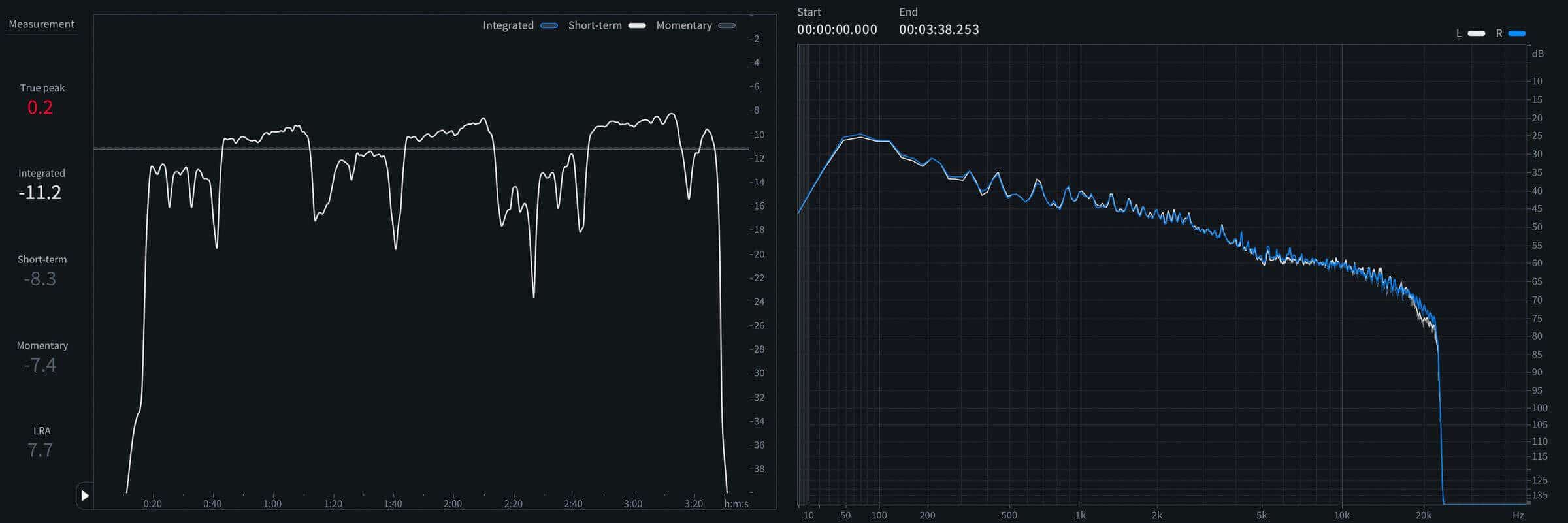Click the Momentary value -7.4
Viewport: 1568px width, 523px height.
(x=40, y=365)
